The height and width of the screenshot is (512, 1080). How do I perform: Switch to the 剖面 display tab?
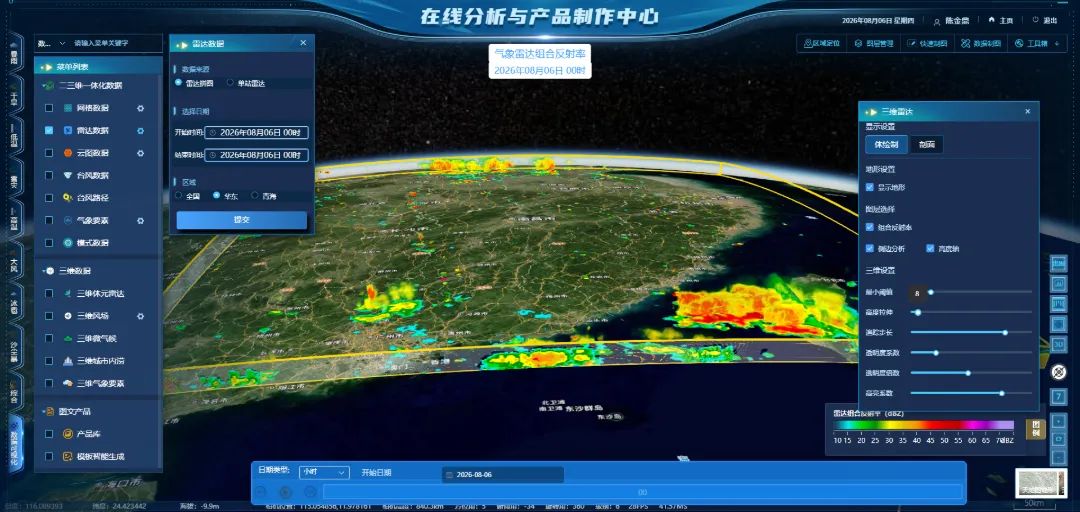[926, 145]
